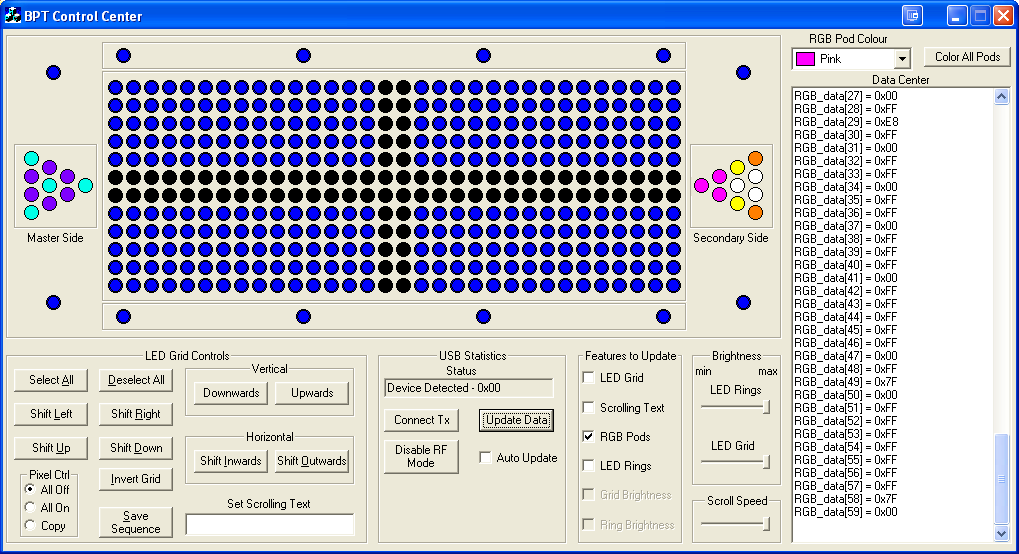Open the RGB Pod Colour dropdown
Image resolution: width=1019 pixels, height=554 pixels.
pos(902,59)
